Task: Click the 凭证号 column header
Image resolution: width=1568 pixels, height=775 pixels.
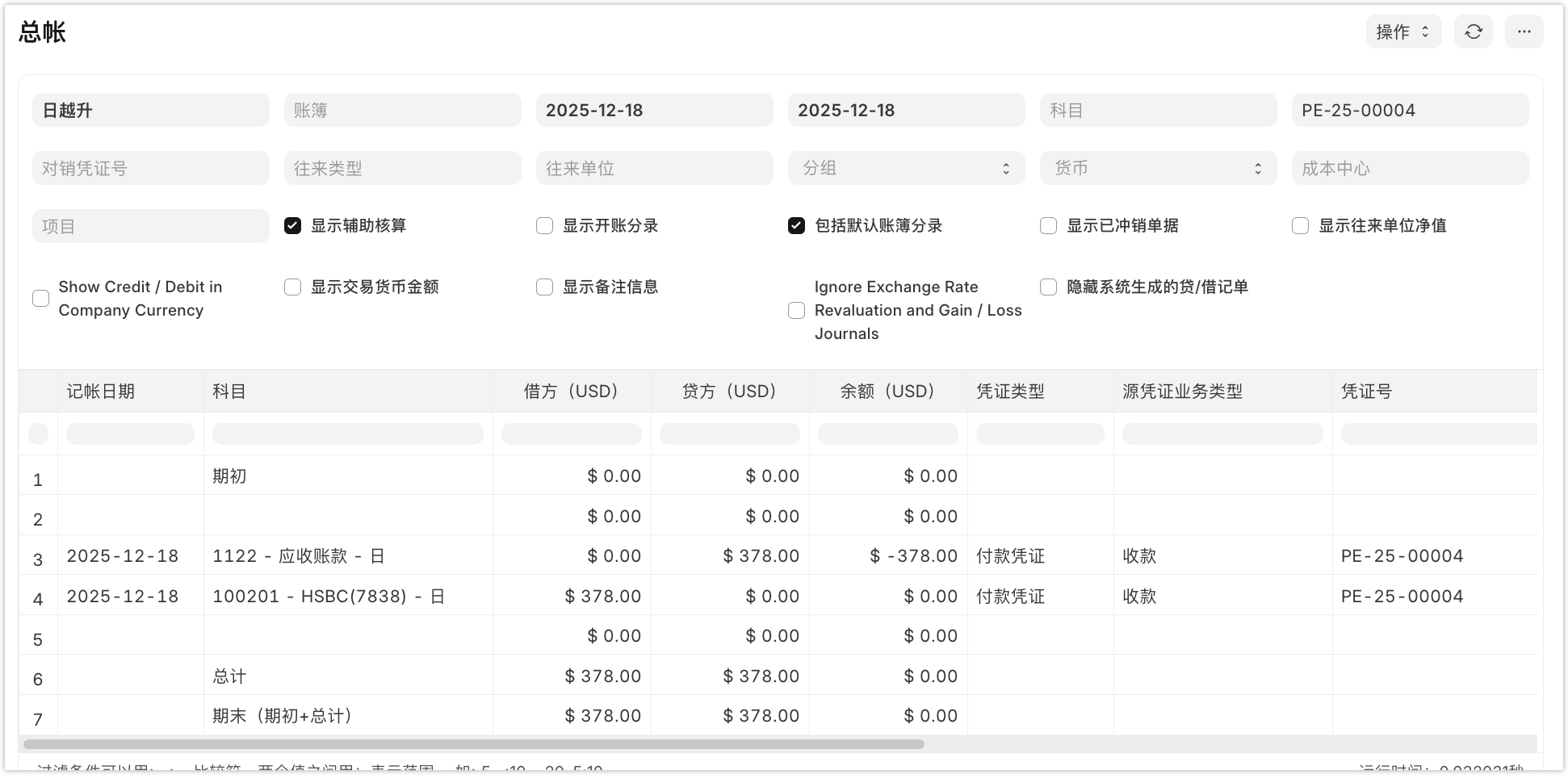Action: [1366, 392]
